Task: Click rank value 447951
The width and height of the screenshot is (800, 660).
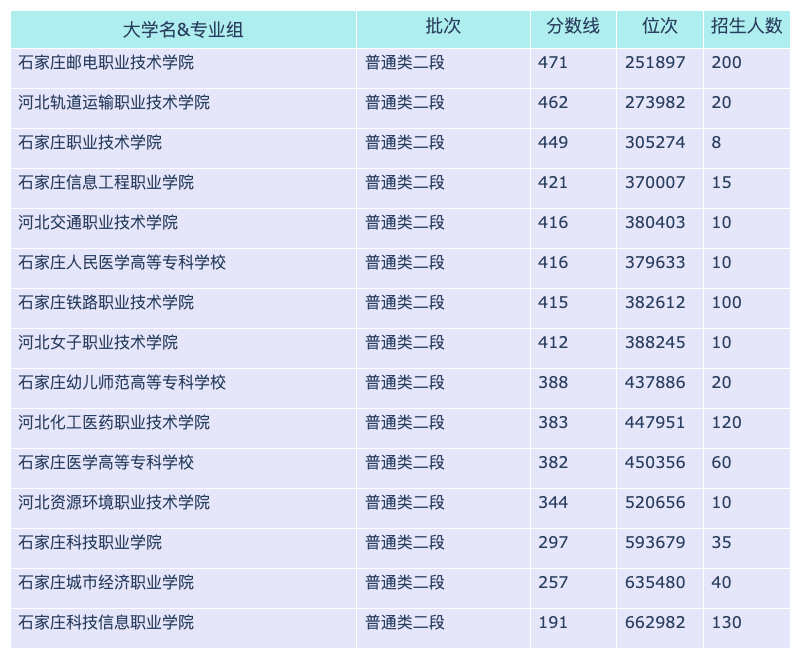Action: tap(655, 422)
